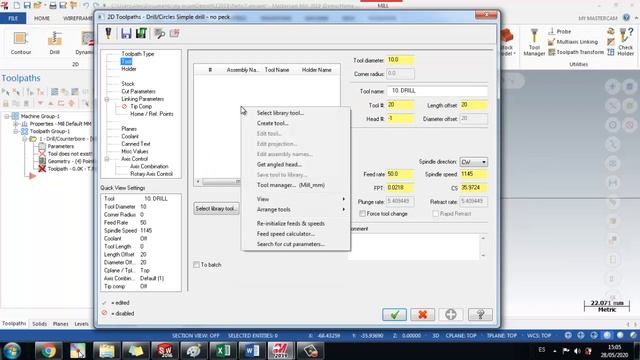Expand the Properties - Mill Default node

(x=16, y=124)
